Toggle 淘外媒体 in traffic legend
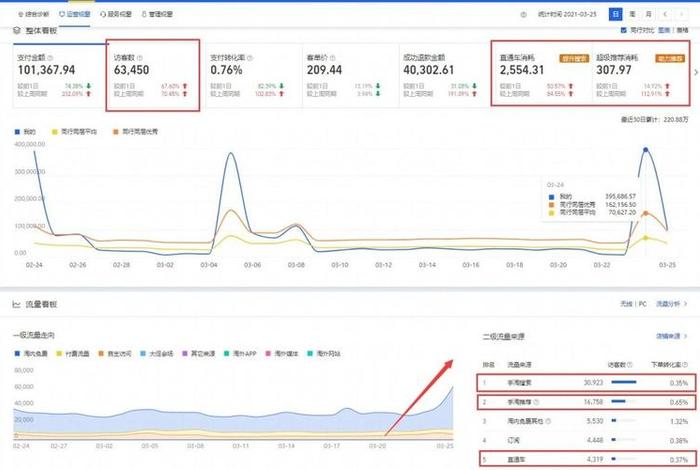Viewport: 700px width, 470px height. pyautogui.click(x=282, y=354)
